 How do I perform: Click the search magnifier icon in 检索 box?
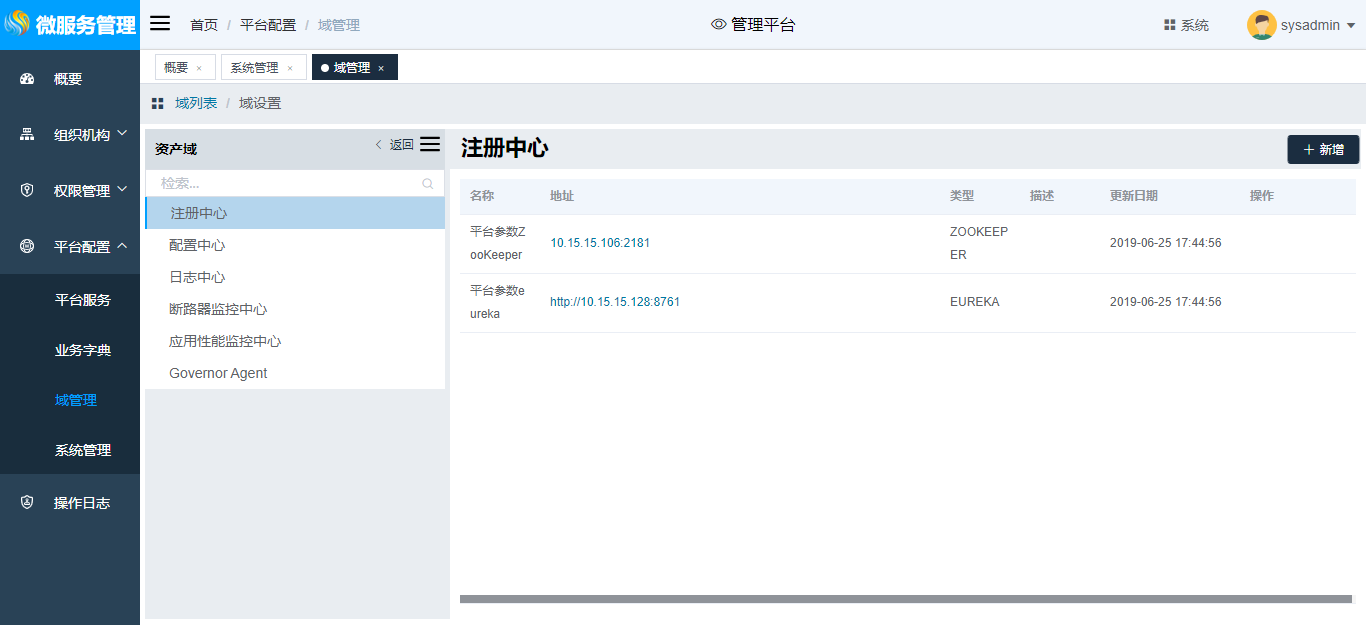tap(428, 184)
